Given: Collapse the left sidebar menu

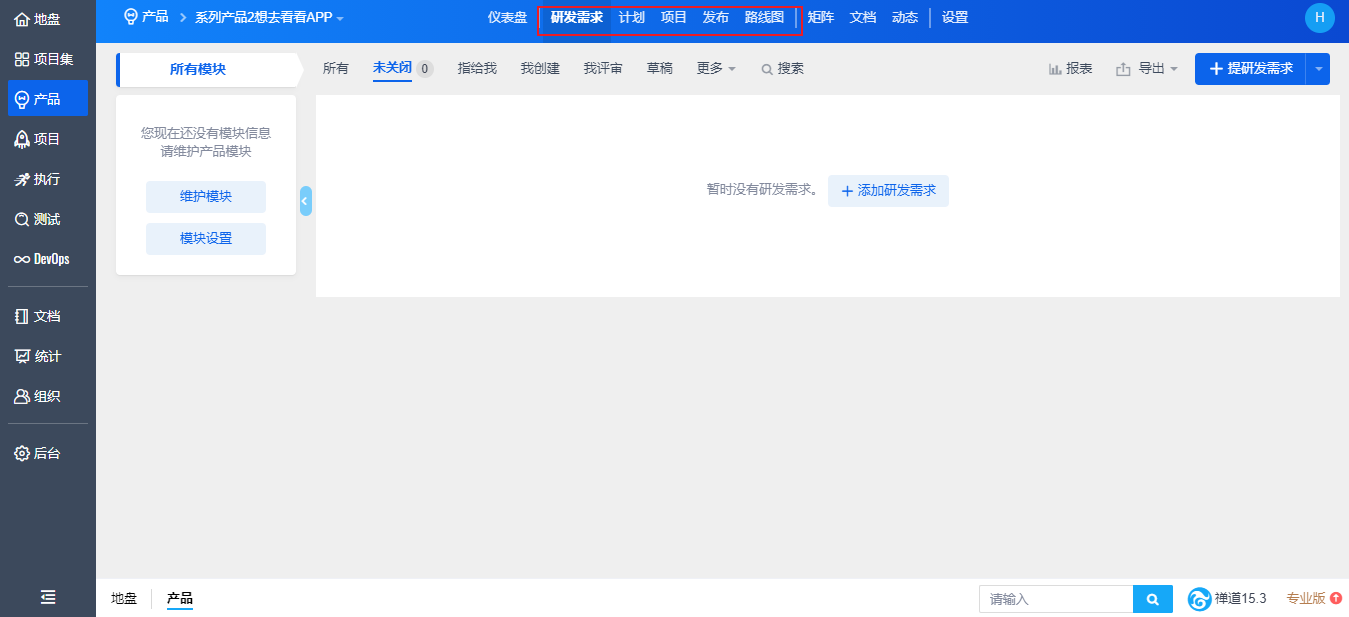Looking at the screenshot, I should tap(47, 597).
